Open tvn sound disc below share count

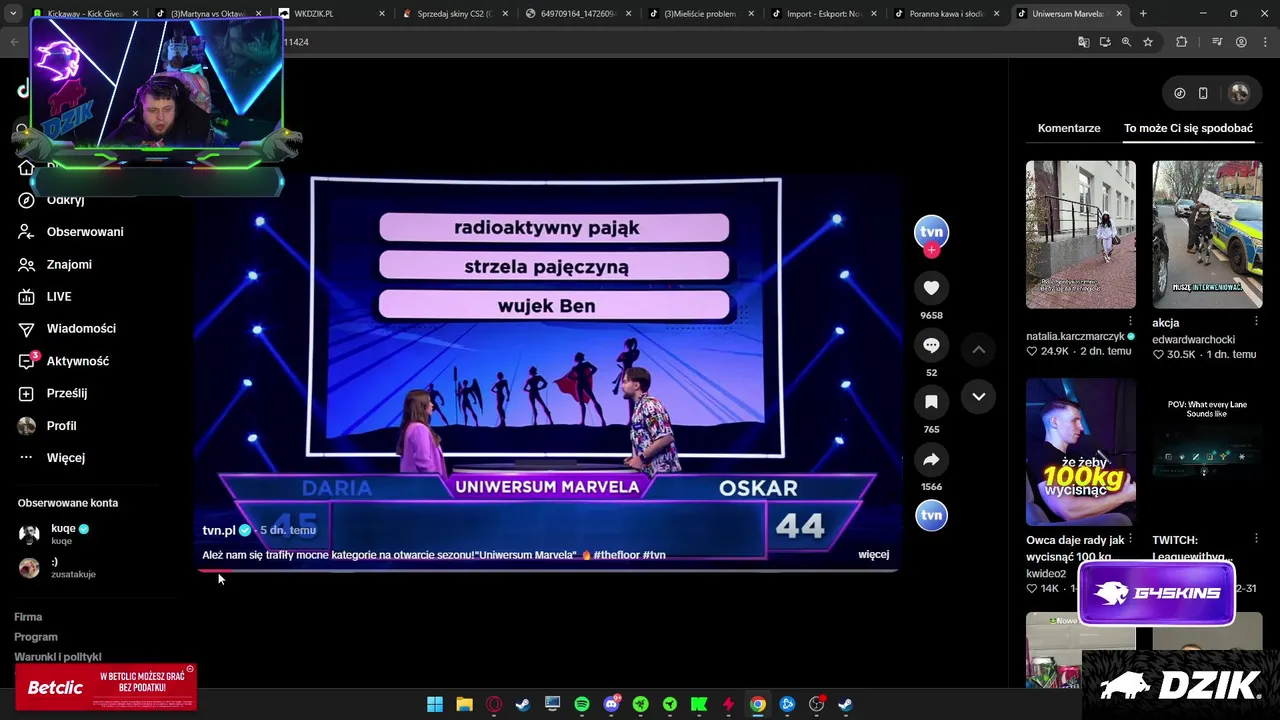click(x=931, y=515)
